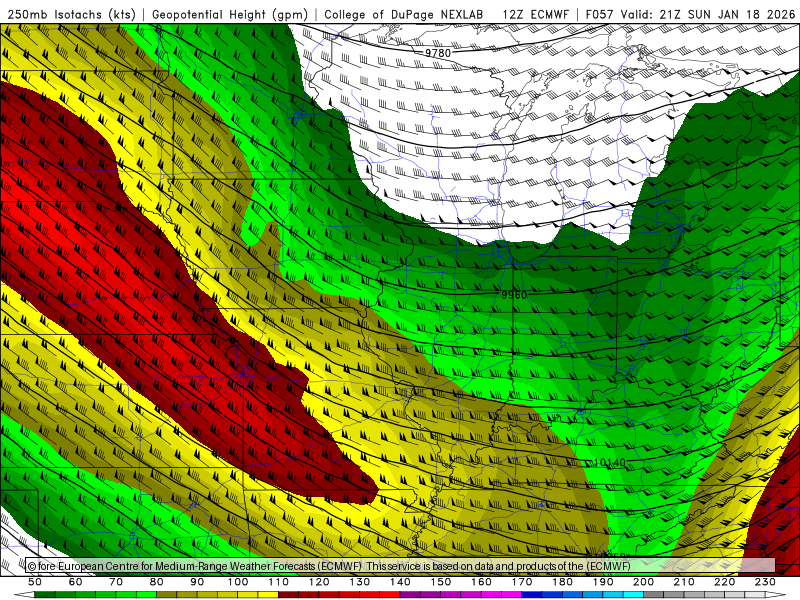Click the '12Z ECMWF' model run label
800x600 pixels.
pos(535,15)
